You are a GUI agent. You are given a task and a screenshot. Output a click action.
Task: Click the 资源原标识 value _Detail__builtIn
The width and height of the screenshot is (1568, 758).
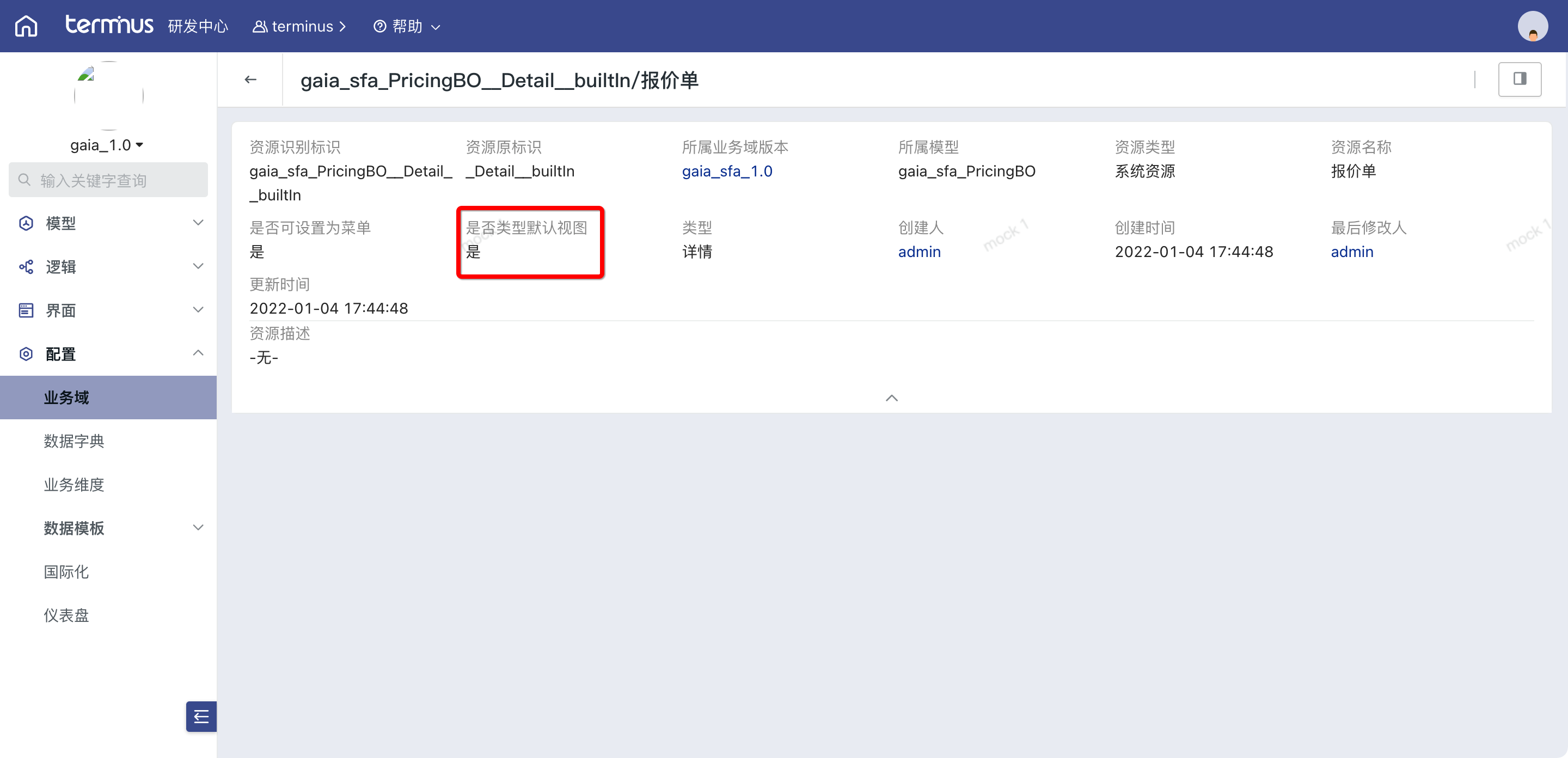[520, 171]
